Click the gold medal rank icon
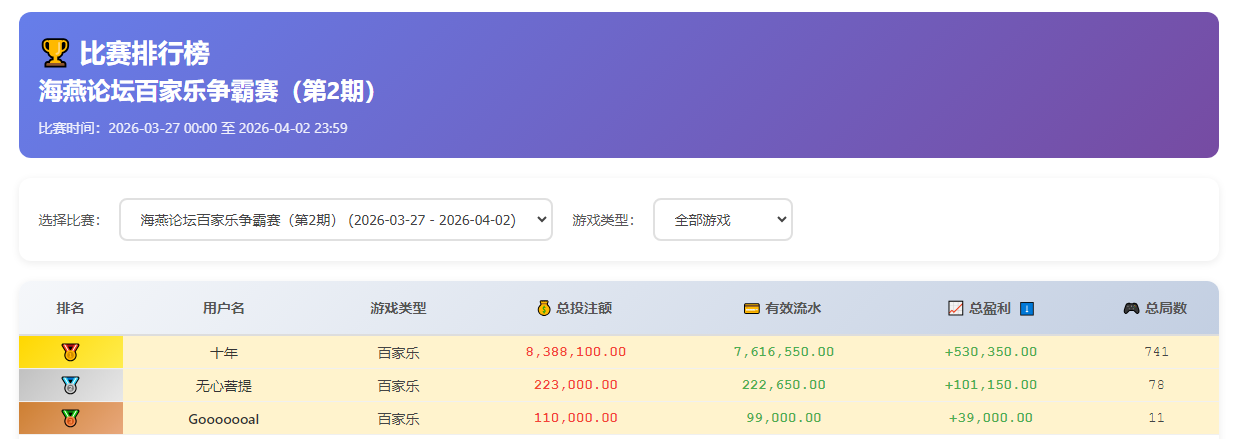 pos(70,352)
